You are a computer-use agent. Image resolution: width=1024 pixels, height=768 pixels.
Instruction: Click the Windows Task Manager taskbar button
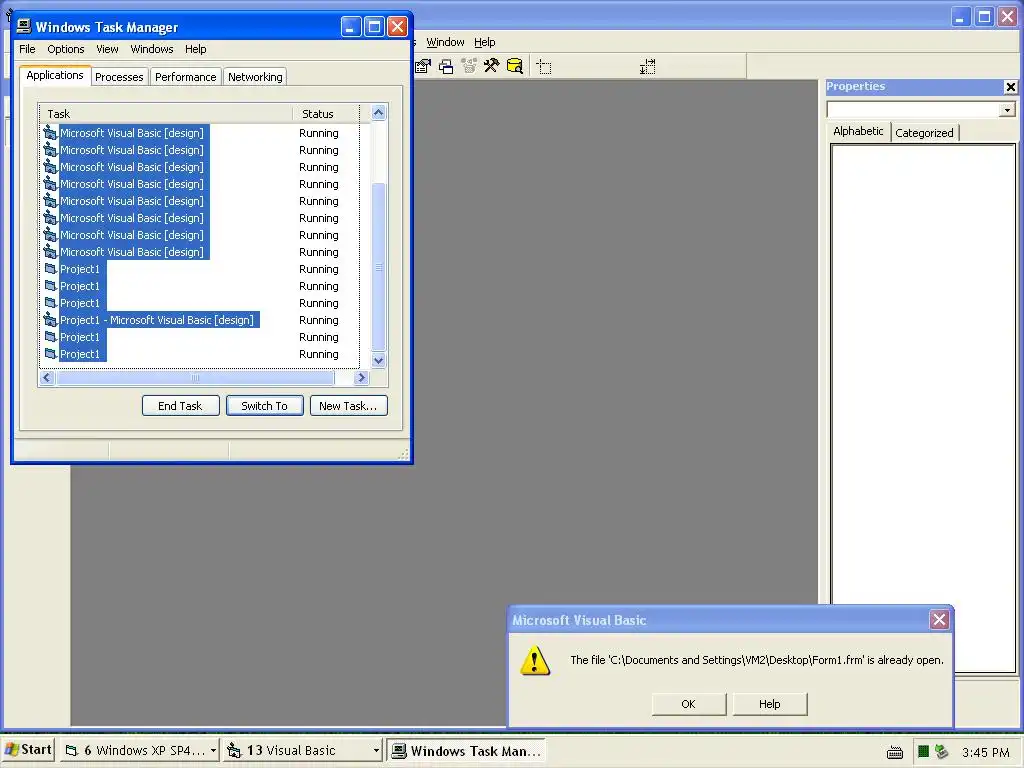click(466, 750)
